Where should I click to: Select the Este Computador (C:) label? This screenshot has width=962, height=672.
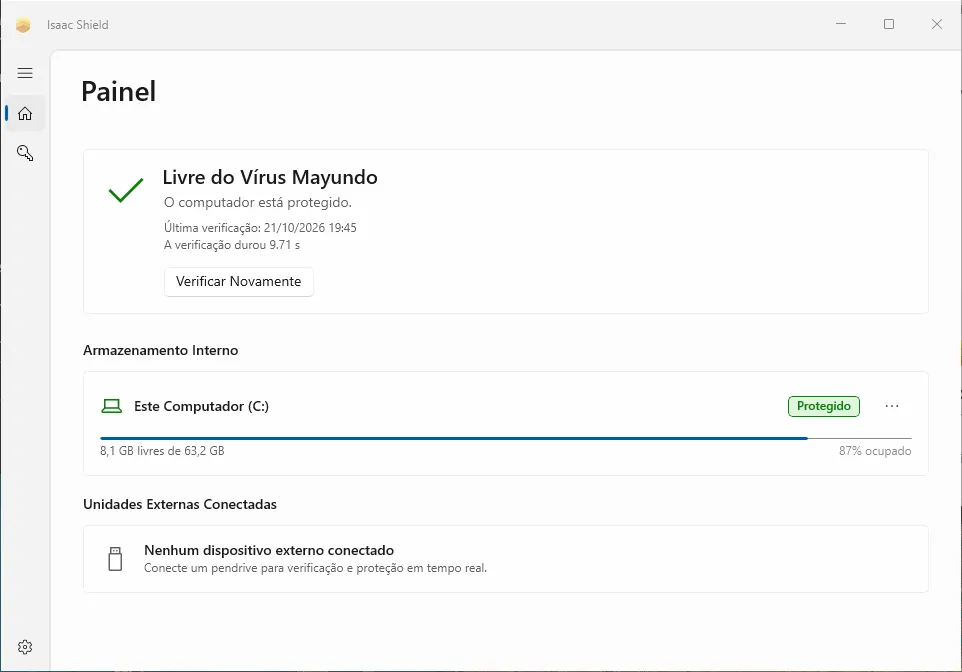[201, 406]
